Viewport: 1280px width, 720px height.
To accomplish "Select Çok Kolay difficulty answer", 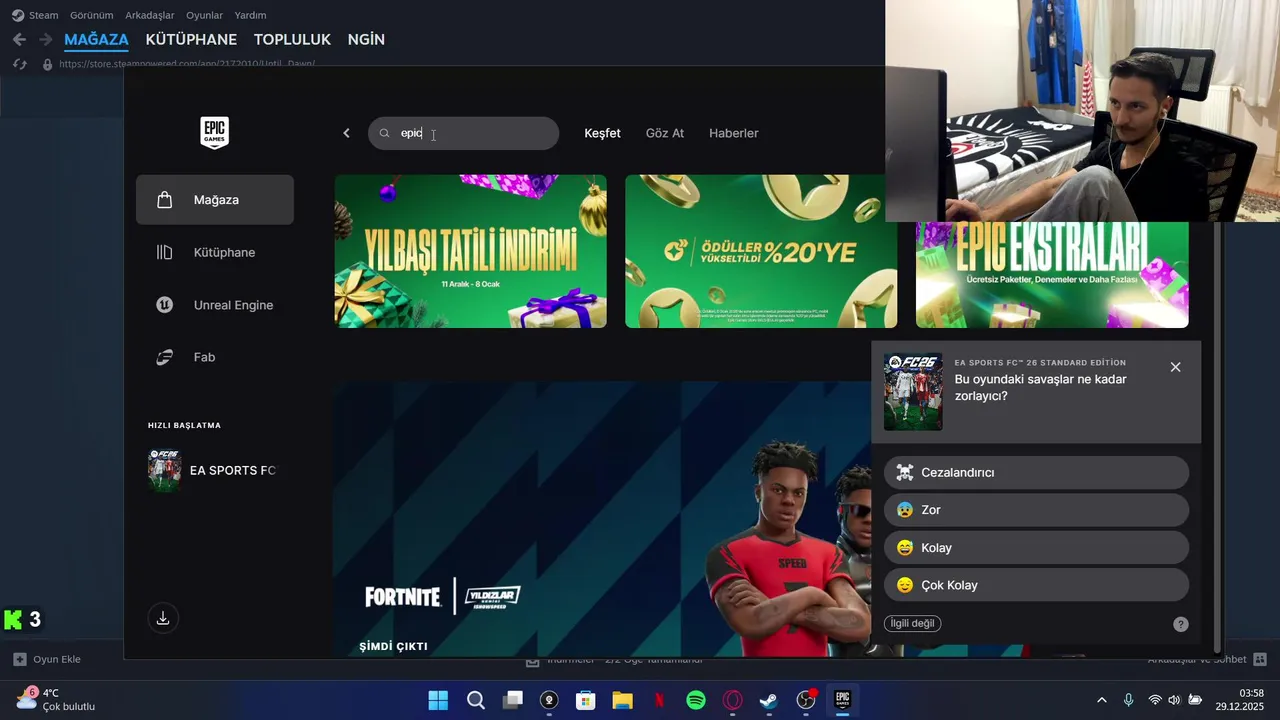I will click(x=1036, y=585).
